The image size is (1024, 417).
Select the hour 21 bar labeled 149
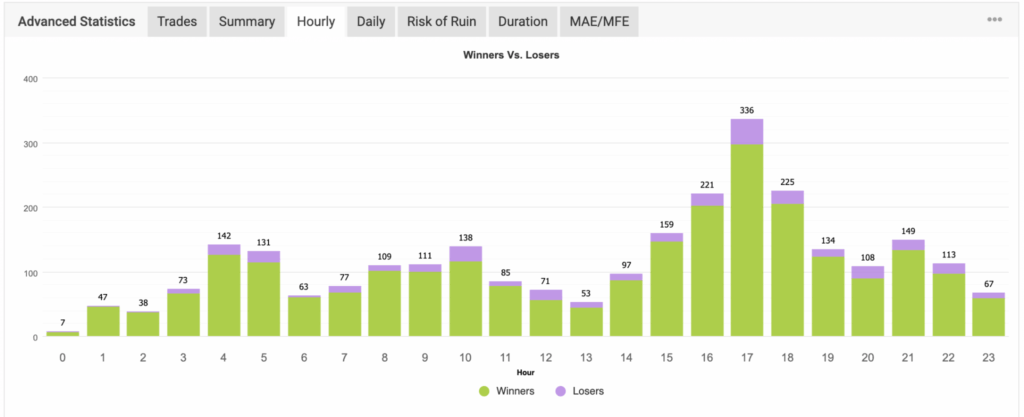908,288
